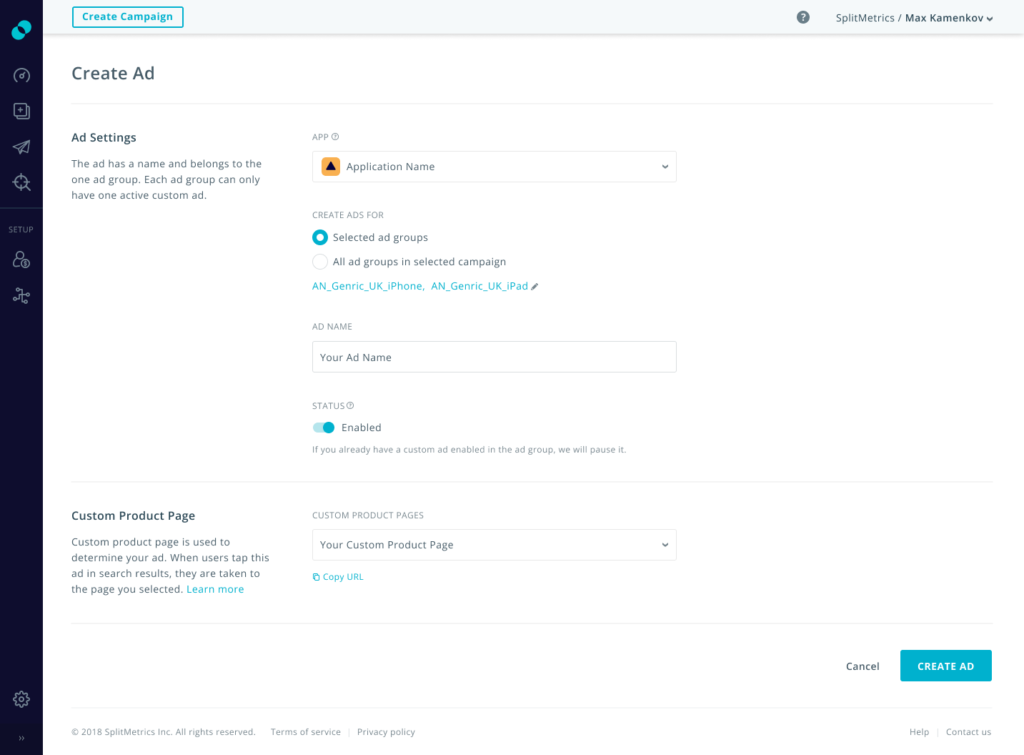Open the Privacy policy page
The image size is (1024, 755).
click(386, 731)
